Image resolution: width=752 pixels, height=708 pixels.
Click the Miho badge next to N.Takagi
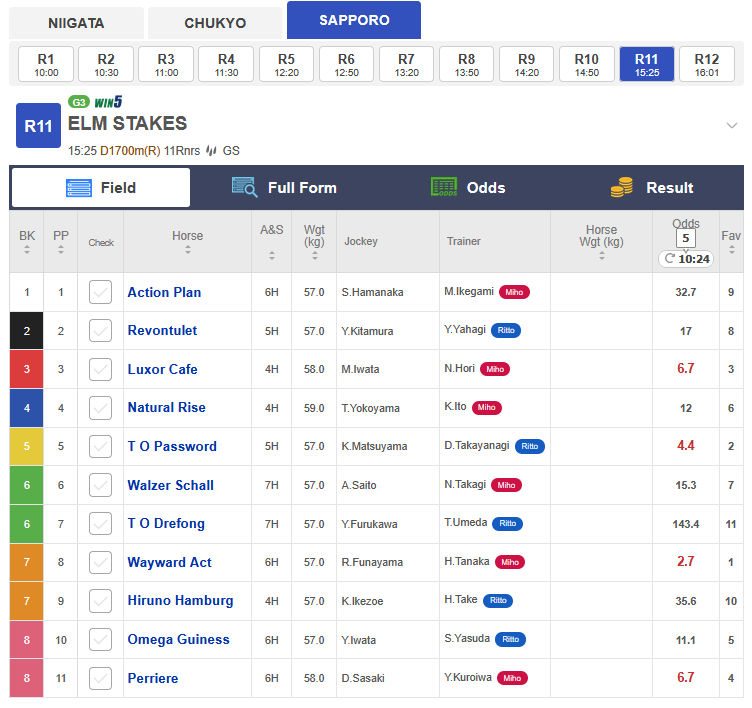pos(506,485)
